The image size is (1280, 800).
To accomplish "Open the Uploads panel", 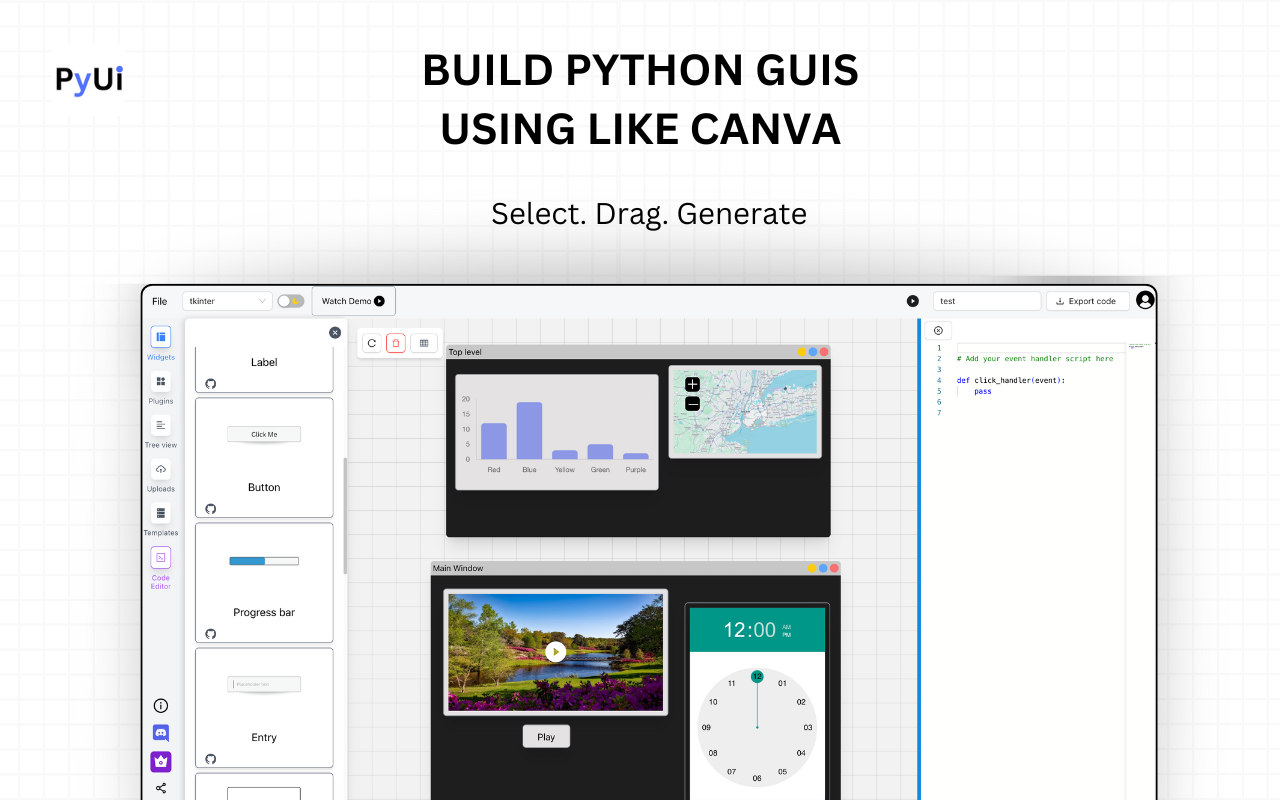I will pyautogui.click(x=160, y=475).
